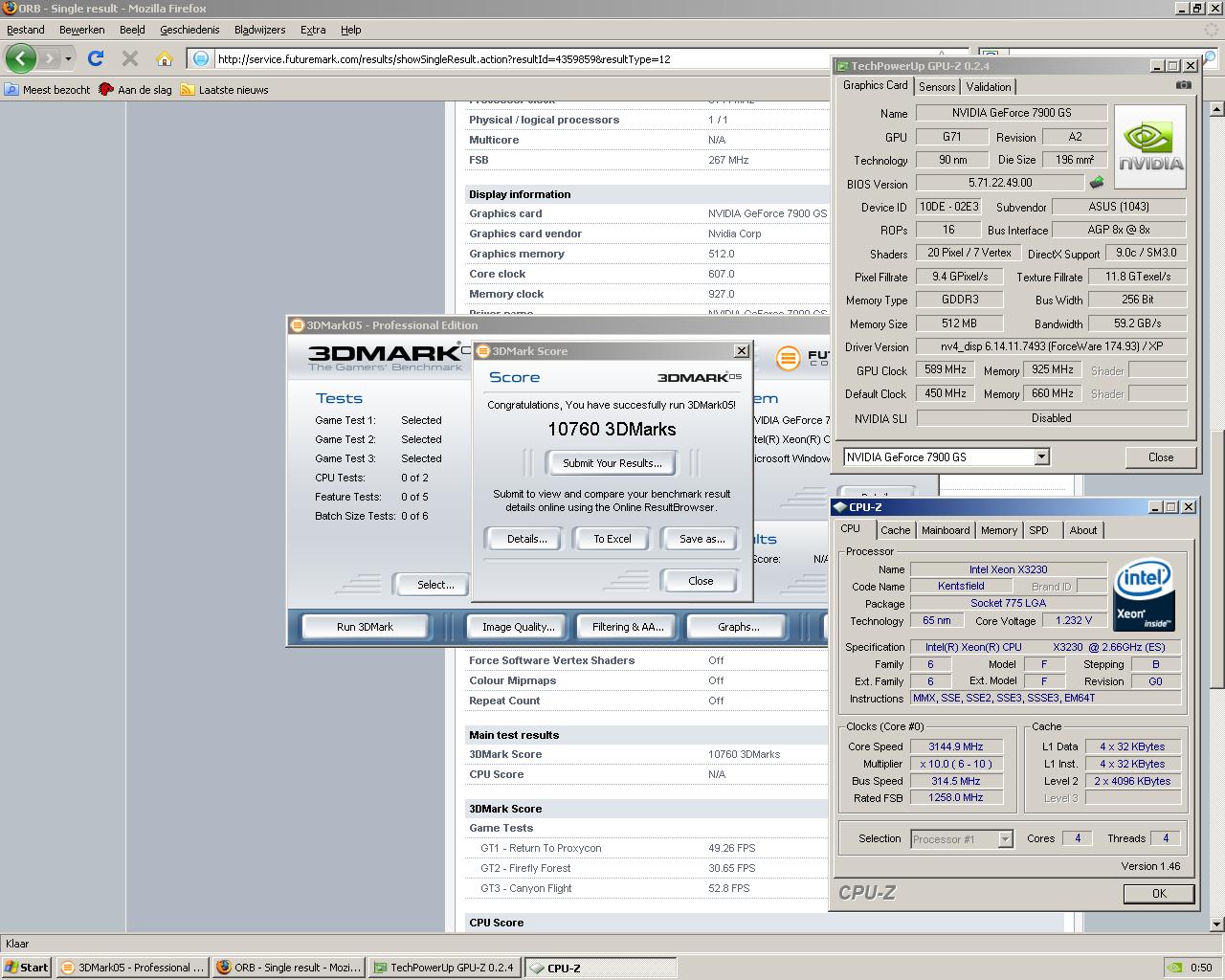Click GPU name field 'NVIDIA GeForce 7900 GS'
Screen dimensions: 1225x980
[x=1011, y=113]
